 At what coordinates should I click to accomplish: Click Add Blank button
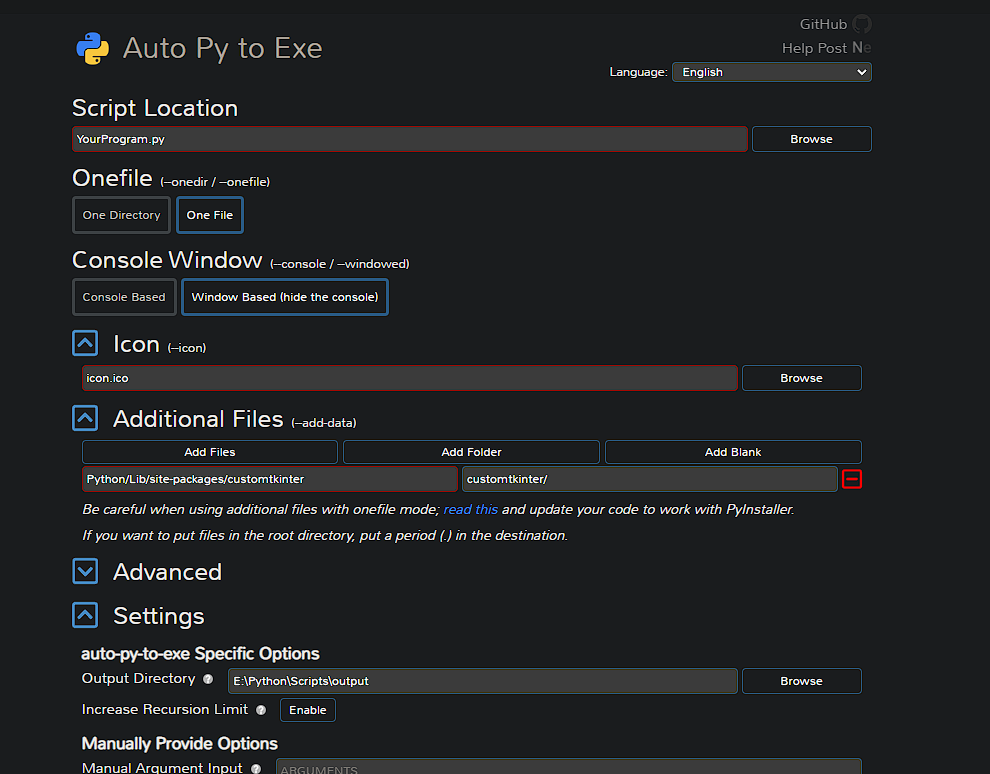[x=733, y=452]
